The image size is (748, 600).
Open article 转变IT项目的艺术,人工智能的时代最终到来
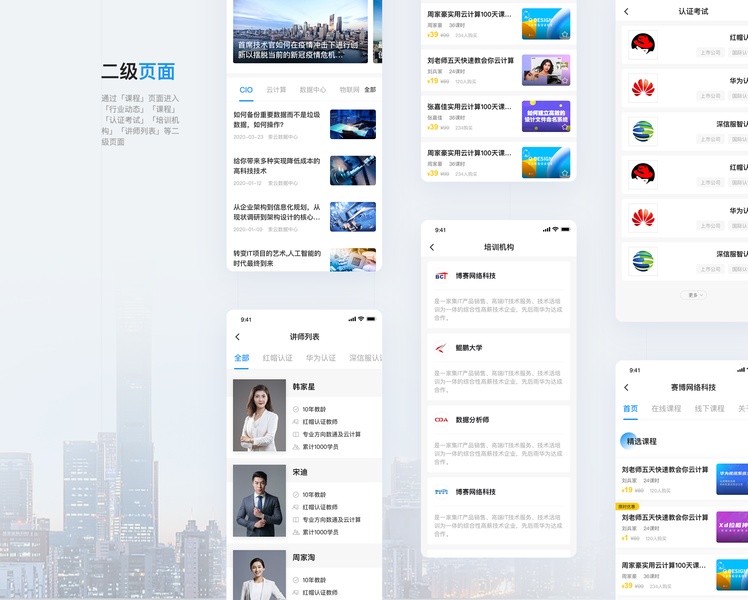coord(277,258)
